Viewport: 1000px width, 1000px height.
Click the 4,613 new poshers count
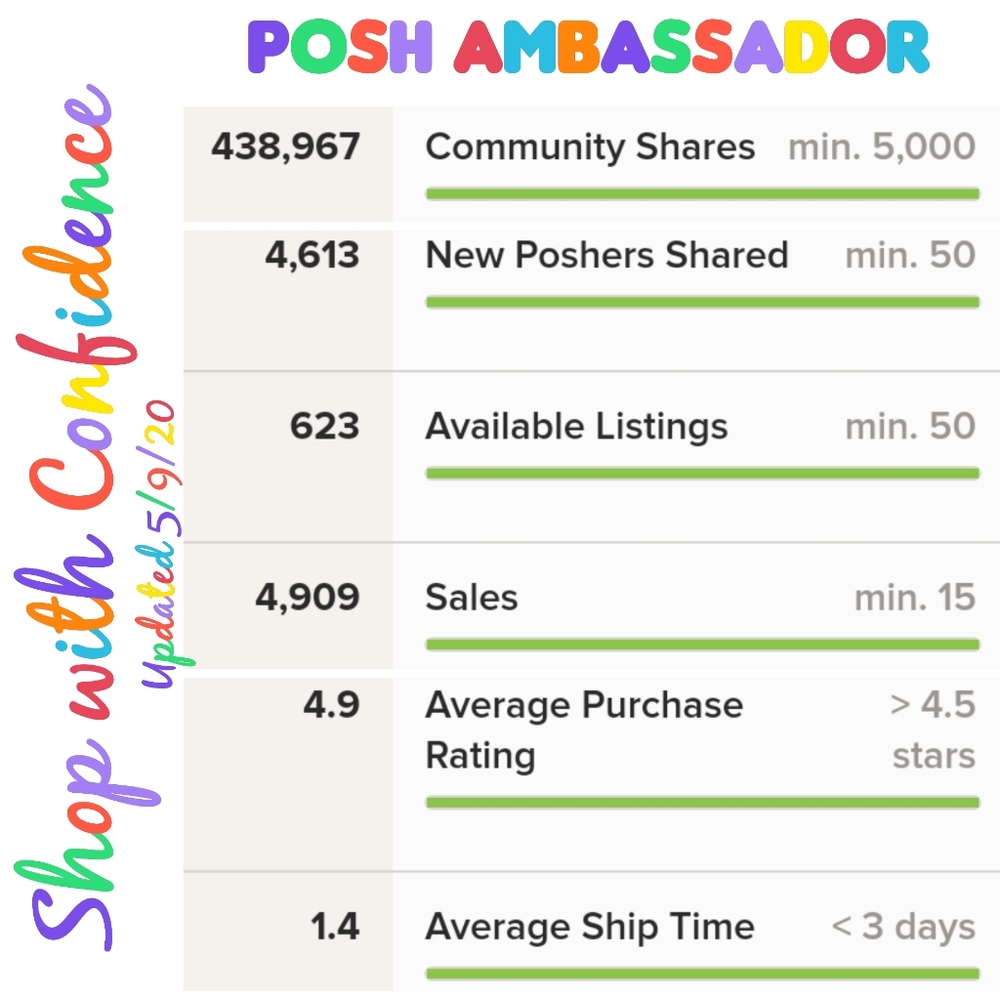312,255
